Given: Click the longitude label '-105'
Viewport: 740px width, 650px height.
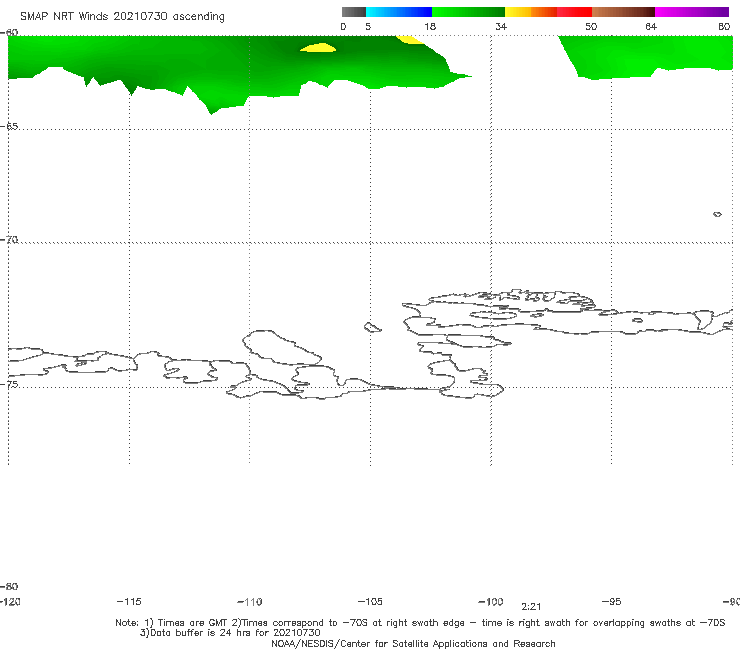Looking at the screenshot, I should (370, 601).
